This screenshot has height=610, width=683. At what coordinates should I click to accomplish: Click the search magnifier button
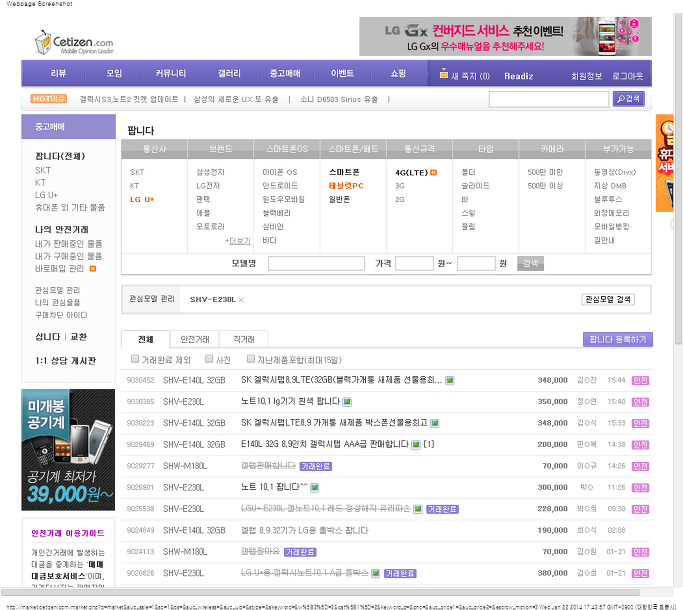click(x=628, y=99)
